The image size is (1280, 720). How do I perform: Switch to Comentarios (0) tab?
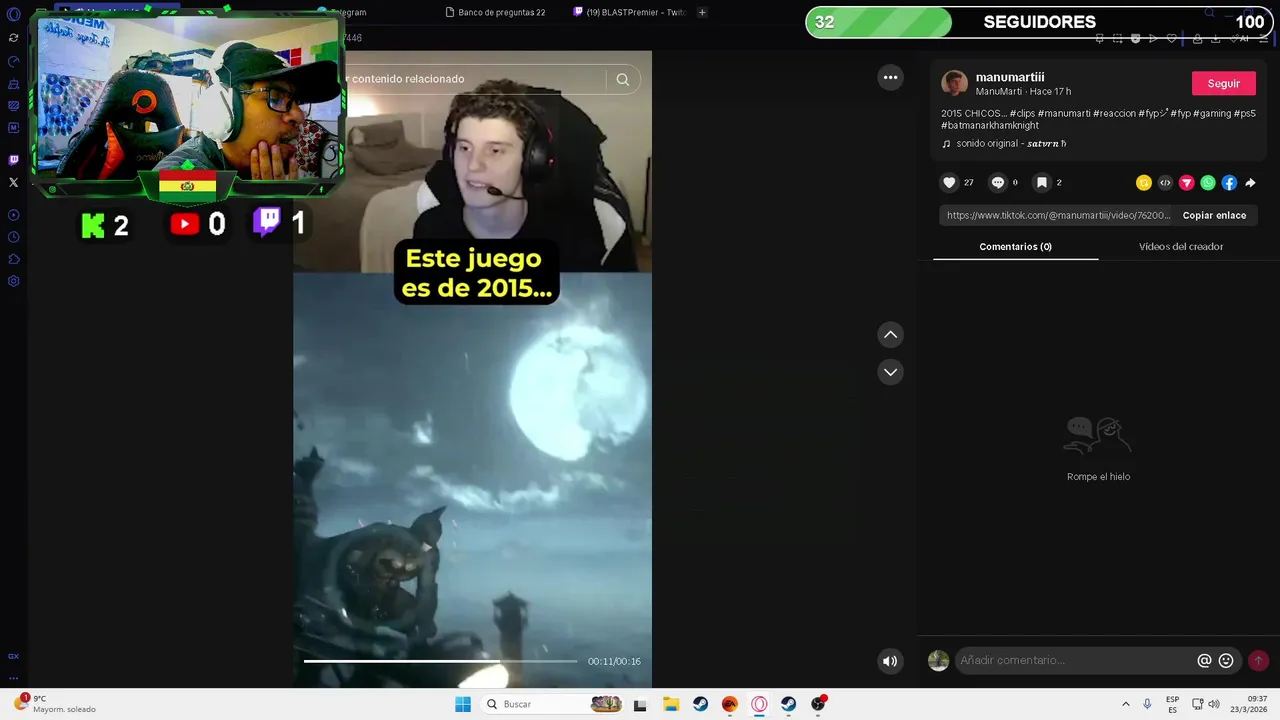(1015, 247)
